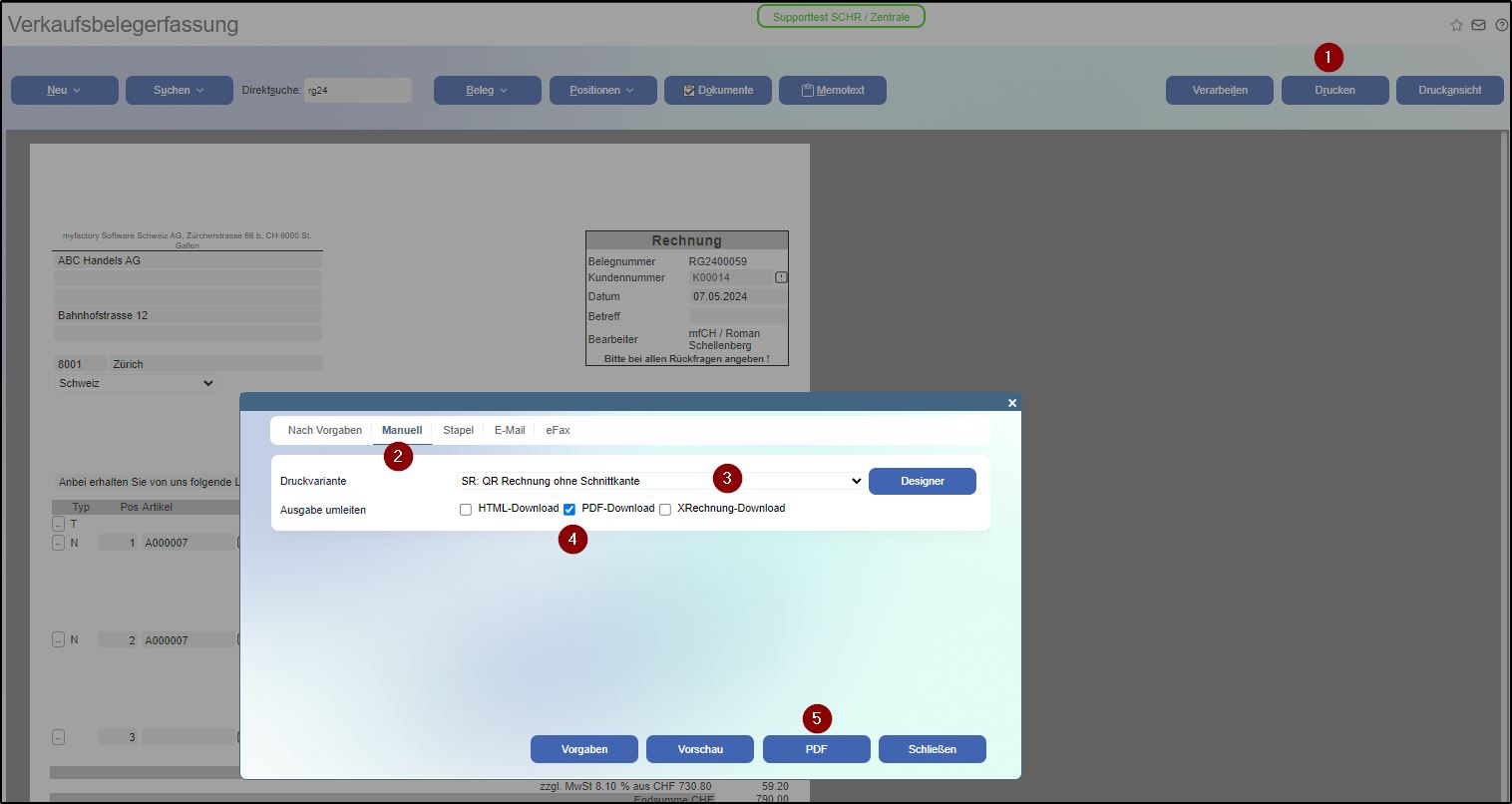Switch to the Nach Vorgaben tab
Screen dimensions: 1512x804
click(325, 430)
